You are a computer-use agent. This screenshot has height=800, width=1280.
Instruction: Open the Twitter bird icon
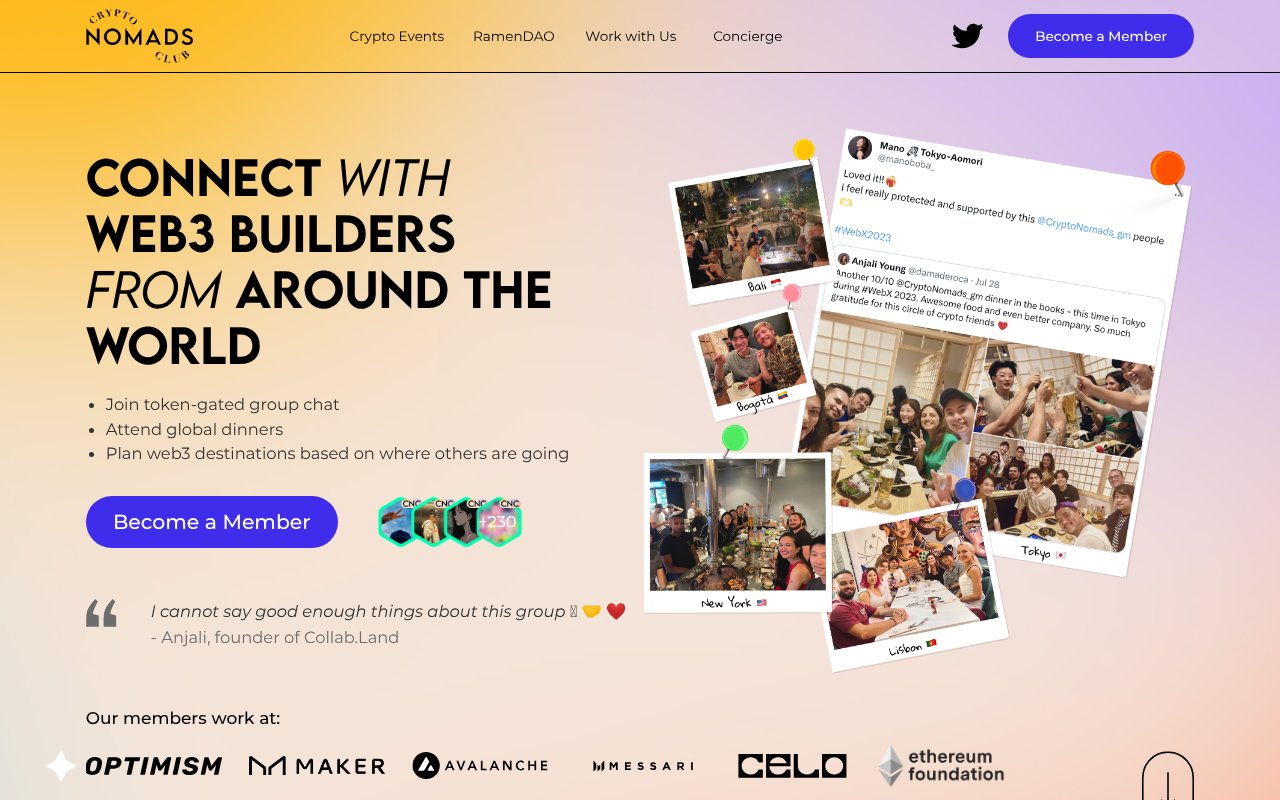(967, 36)
